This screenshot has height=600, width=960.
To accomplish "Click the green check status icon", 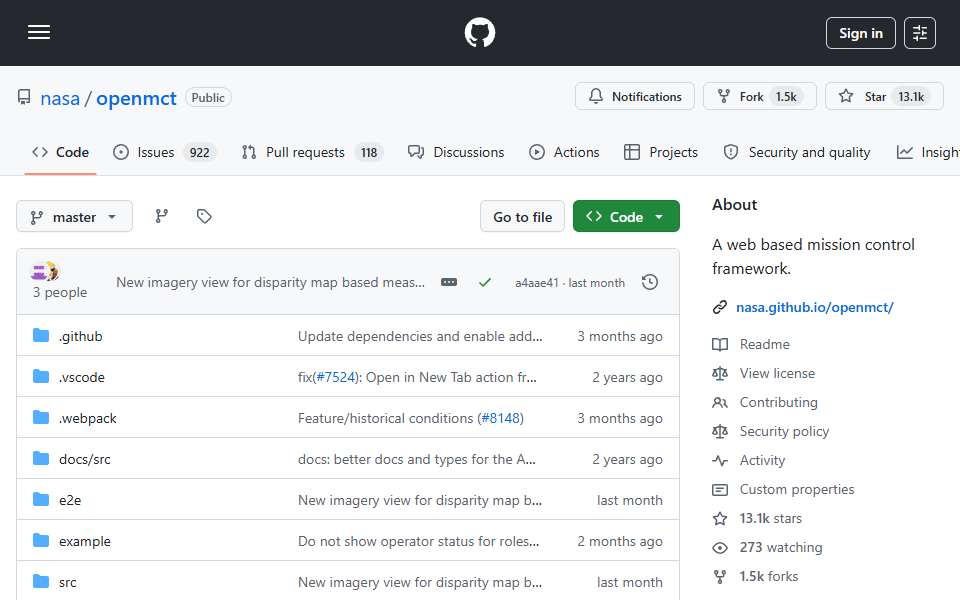I will (485, 282).
